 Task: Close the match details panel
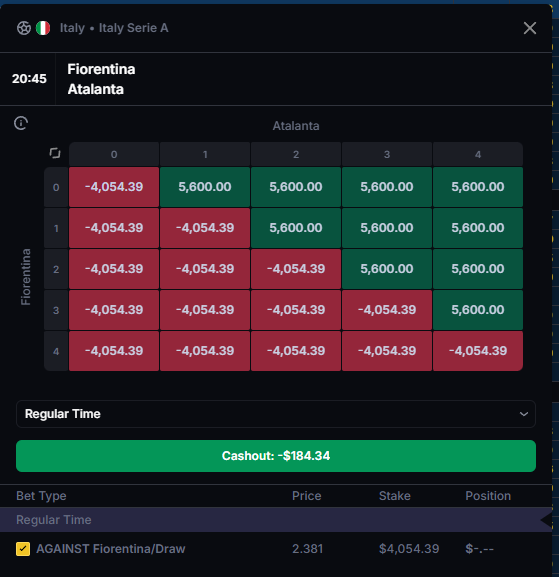tap(530, 28)
